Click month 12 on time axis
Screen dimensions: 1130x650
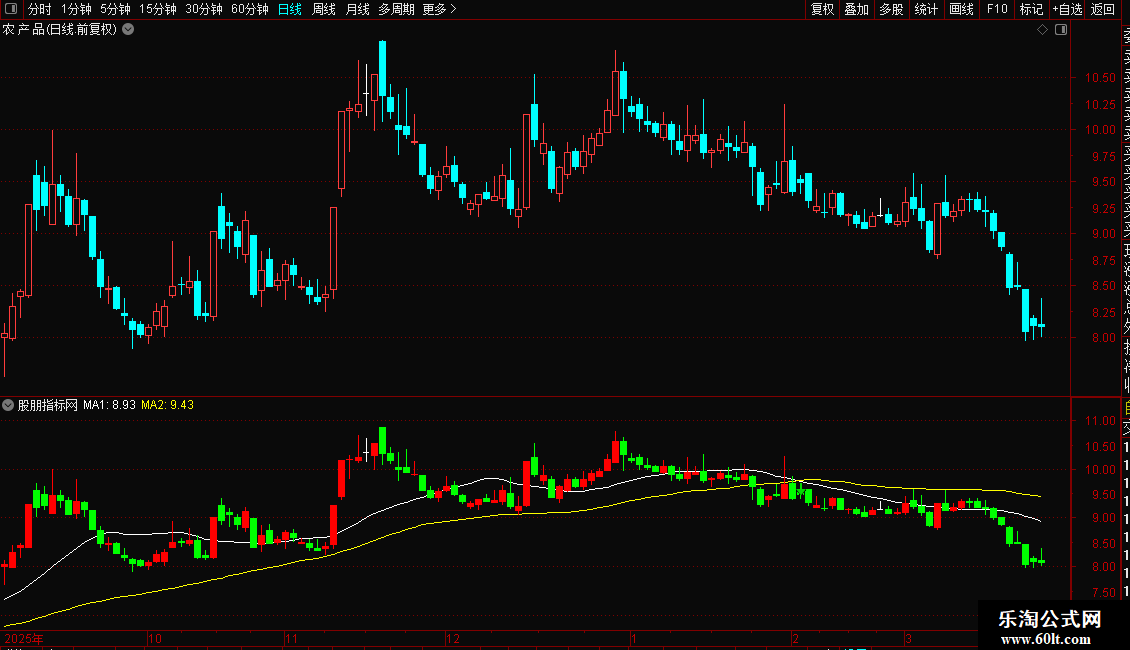453,638
